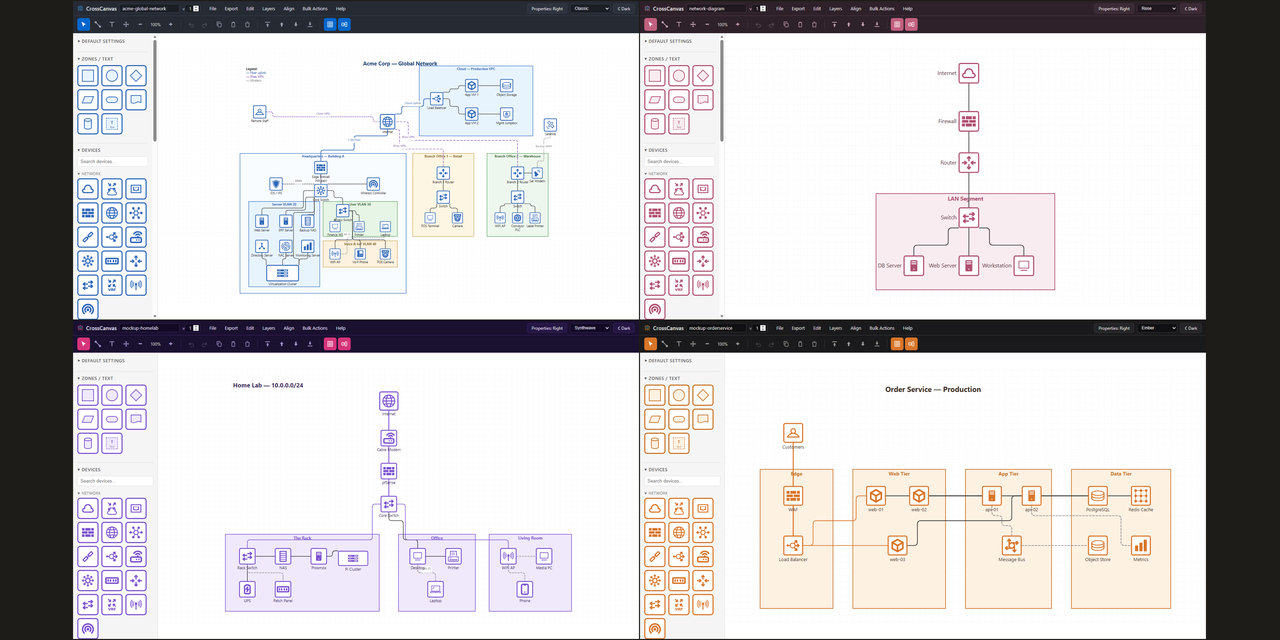Open Help menu in network-diagram window
This screenshot has height=640, width=1280.
point(907,8)
